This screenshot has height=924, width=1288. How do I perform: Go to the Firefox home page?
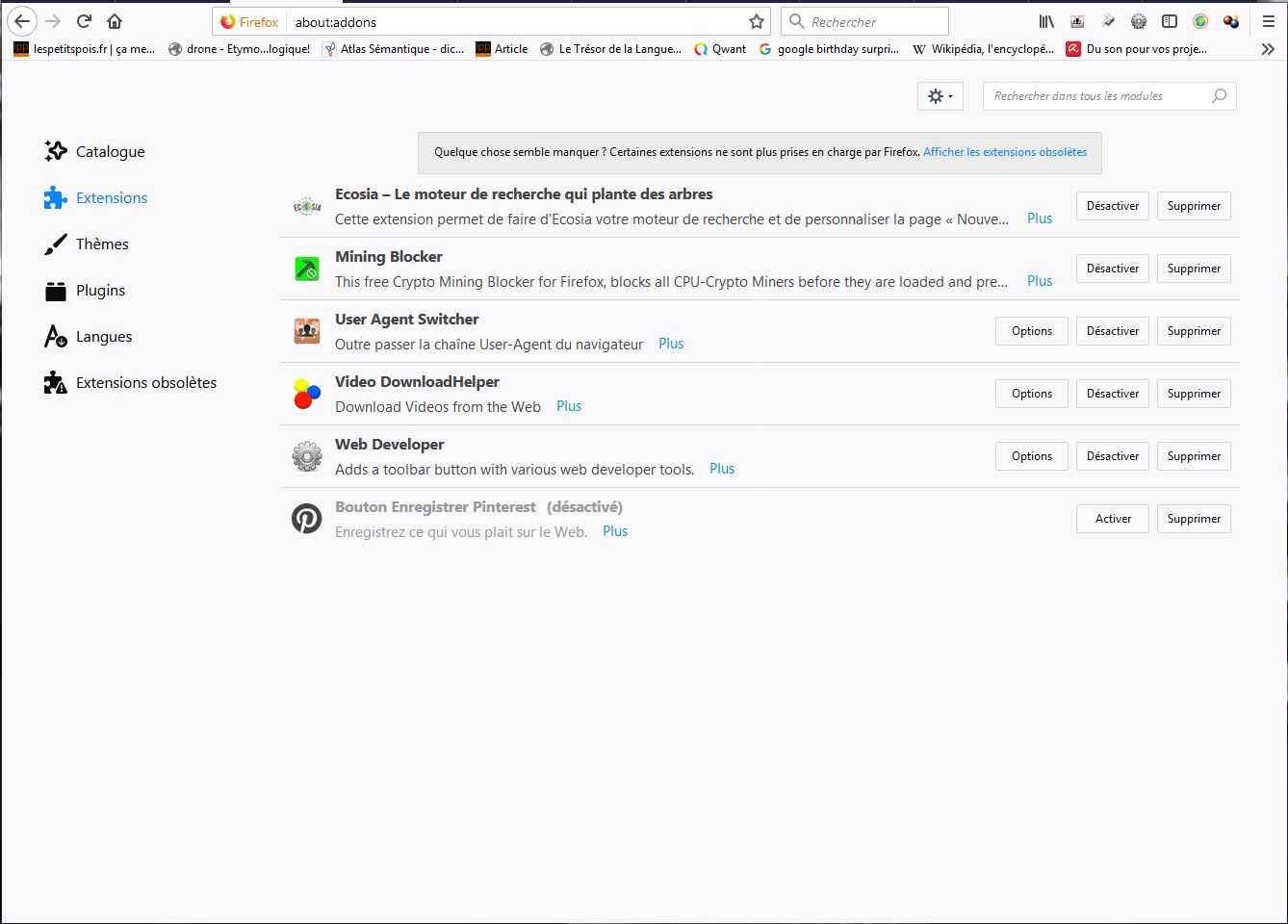[115, 21]
